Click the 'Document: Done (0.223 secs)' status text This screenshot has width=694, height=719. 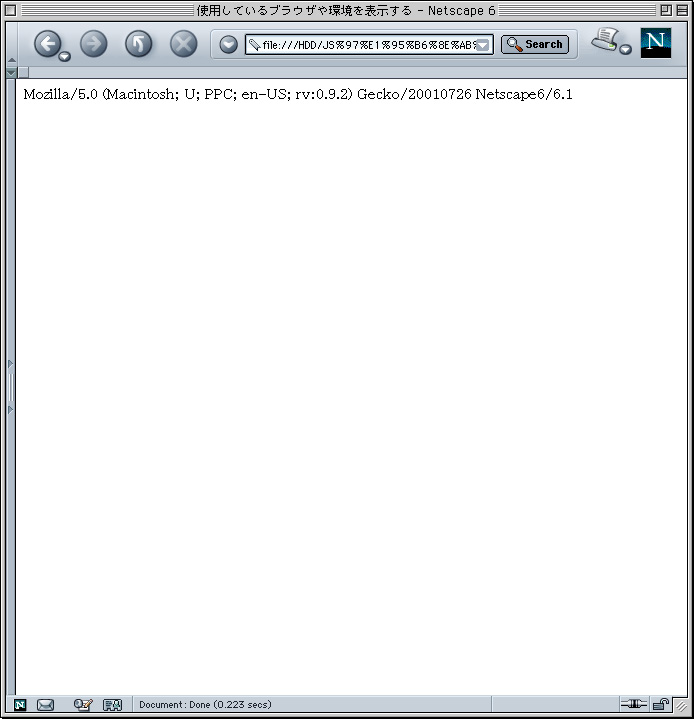205,704
